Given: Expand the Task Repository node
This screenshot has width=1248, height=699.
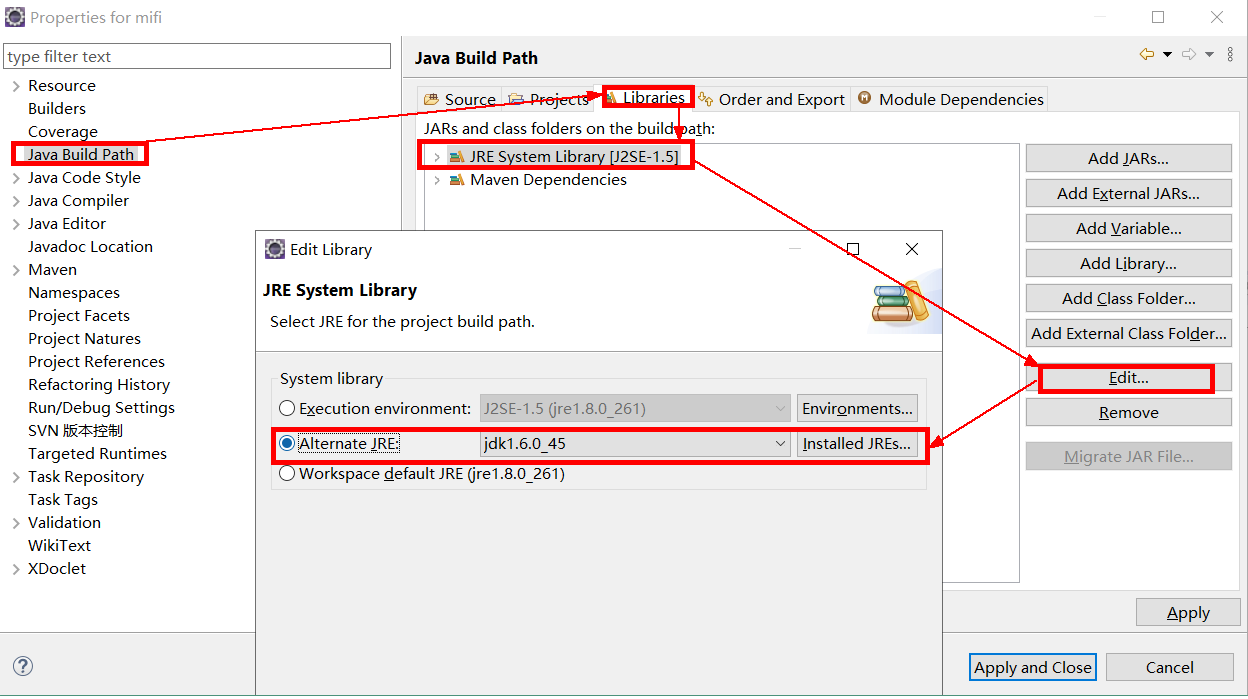Looking at the screenshot, I should point(16,477).
